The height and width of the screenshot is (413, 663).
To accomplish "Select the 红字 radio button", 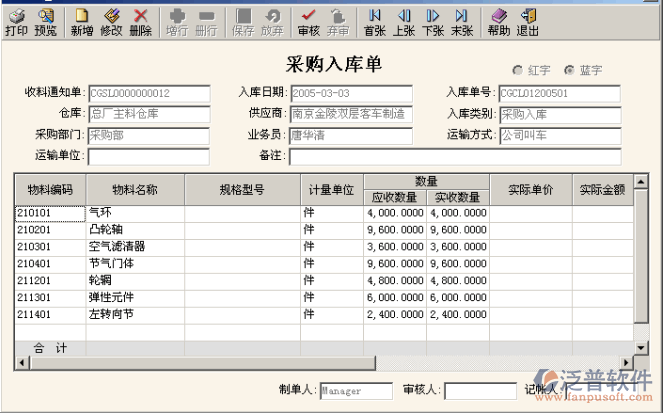I will [x=518, y=70].
